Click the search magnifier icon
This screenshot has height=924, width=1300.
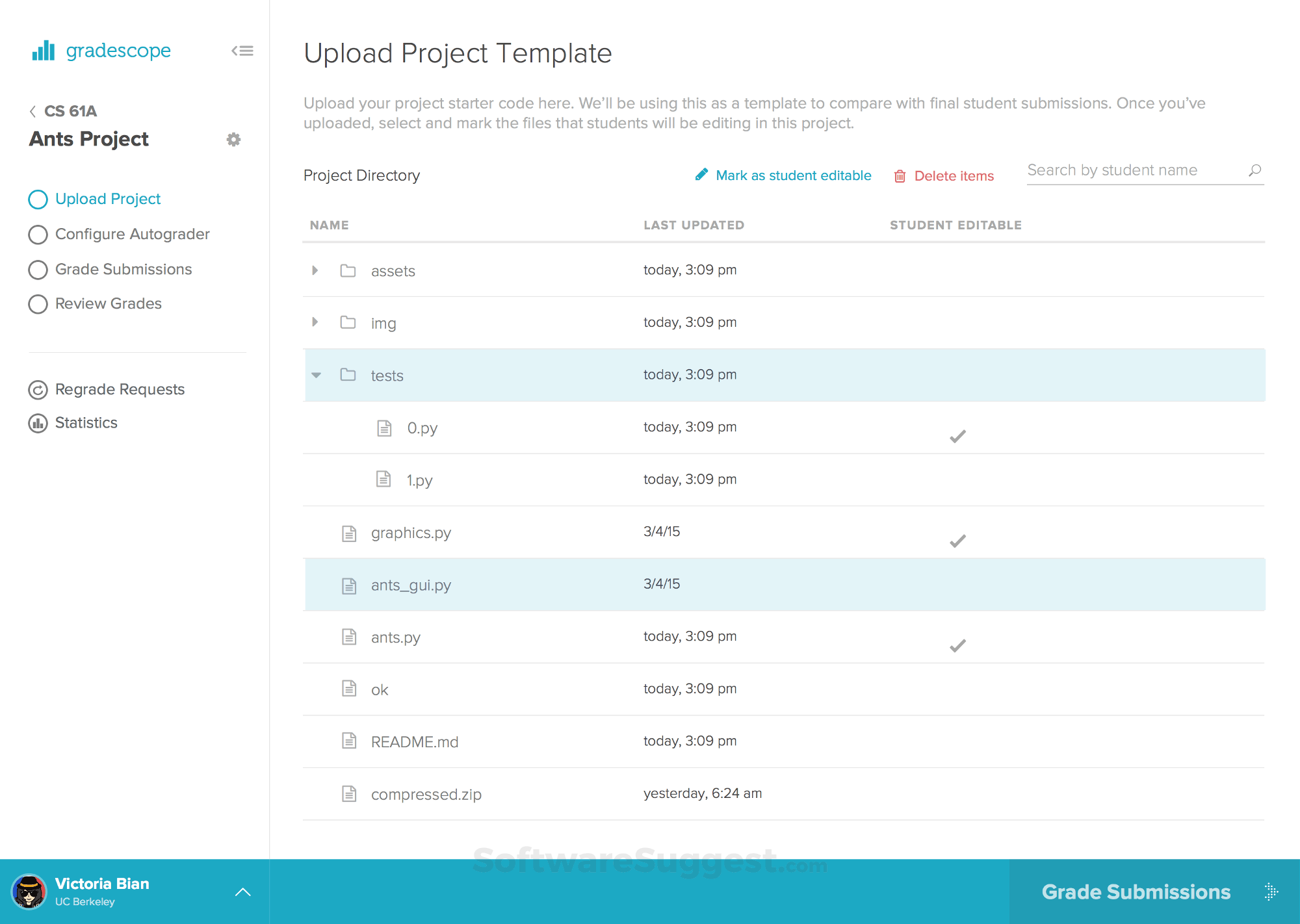tap(1254, 170)
